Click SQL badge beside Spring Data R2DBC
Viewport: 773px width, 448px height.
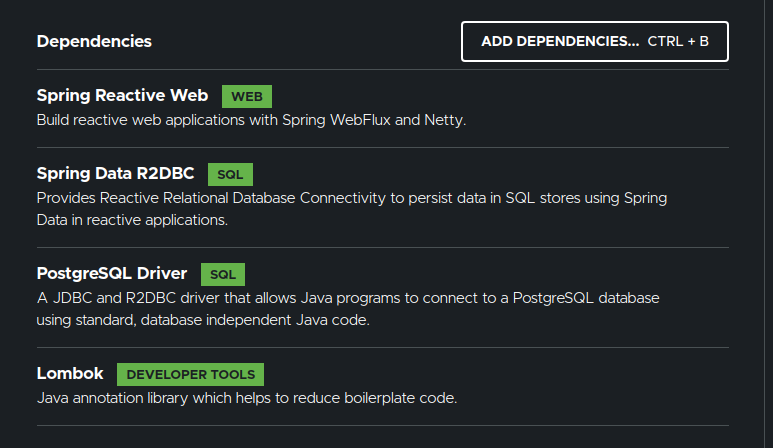(x=230, y=174)
